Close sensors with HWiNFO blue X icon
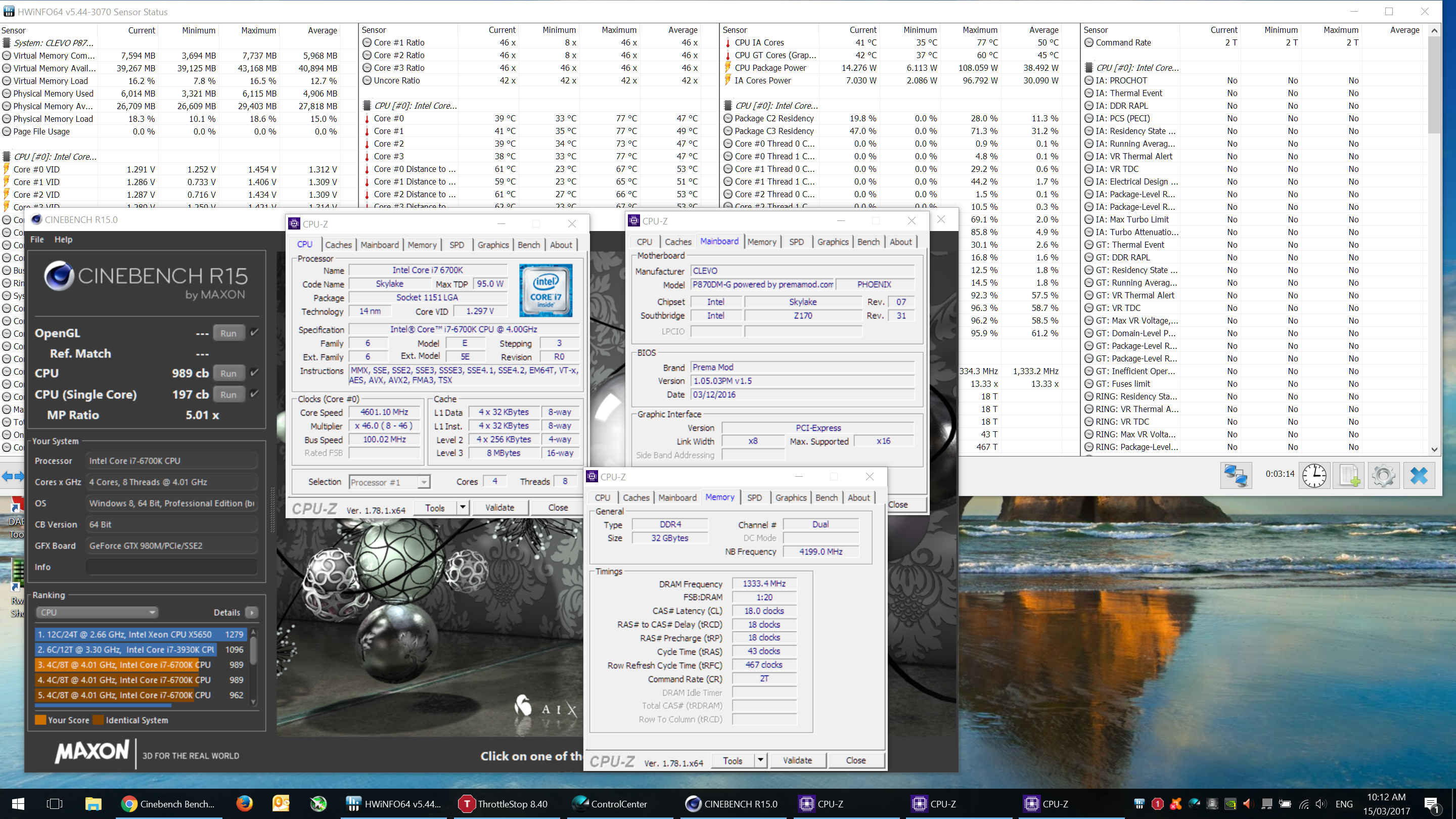 (x=1419, y=475)
